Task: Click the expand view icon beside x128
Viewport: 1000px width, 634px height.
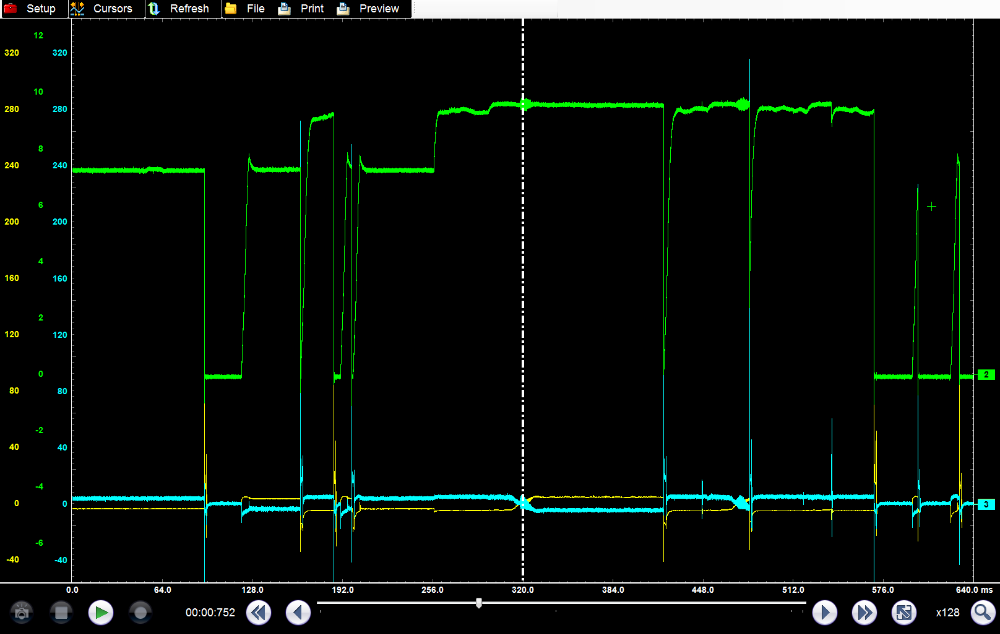Action: point(903,612)
